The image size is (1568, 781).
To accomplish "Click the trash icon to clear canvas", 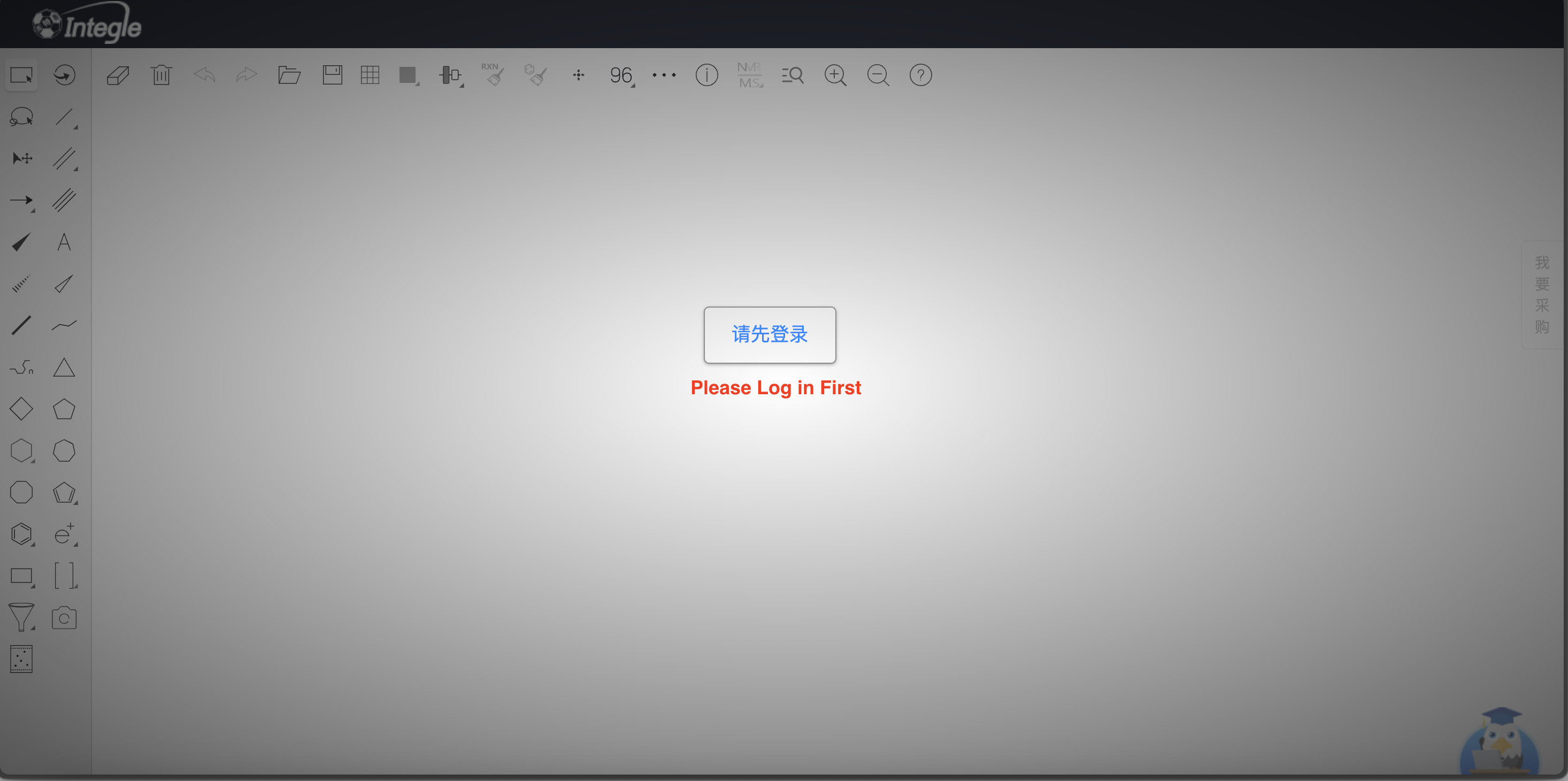I will coord(162,75).
